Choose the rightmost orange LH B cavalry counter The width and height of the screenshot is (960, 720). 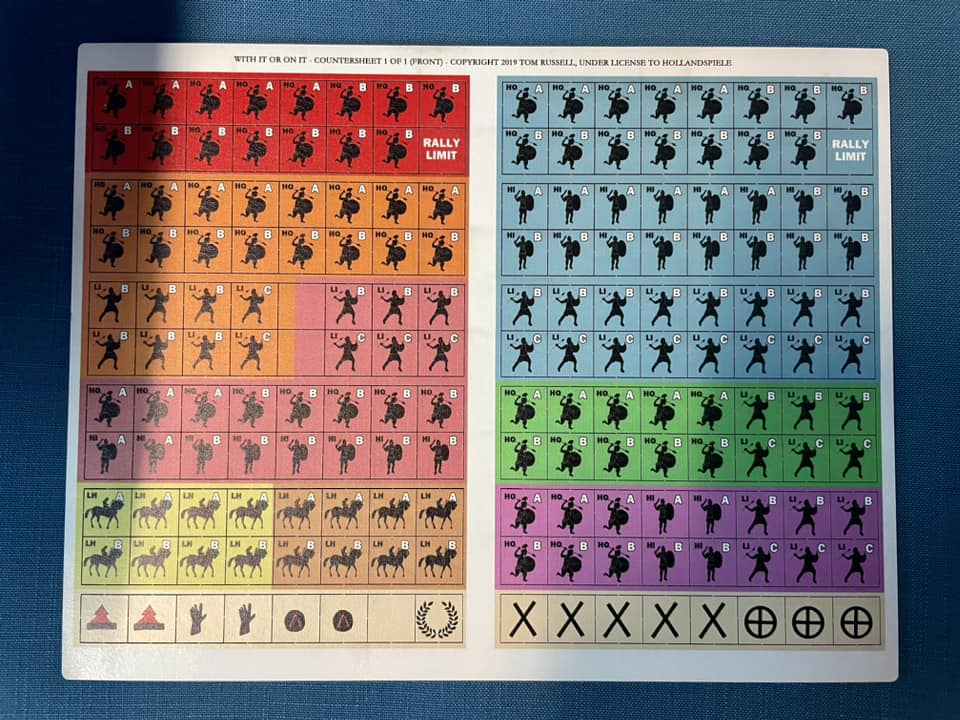440,560
